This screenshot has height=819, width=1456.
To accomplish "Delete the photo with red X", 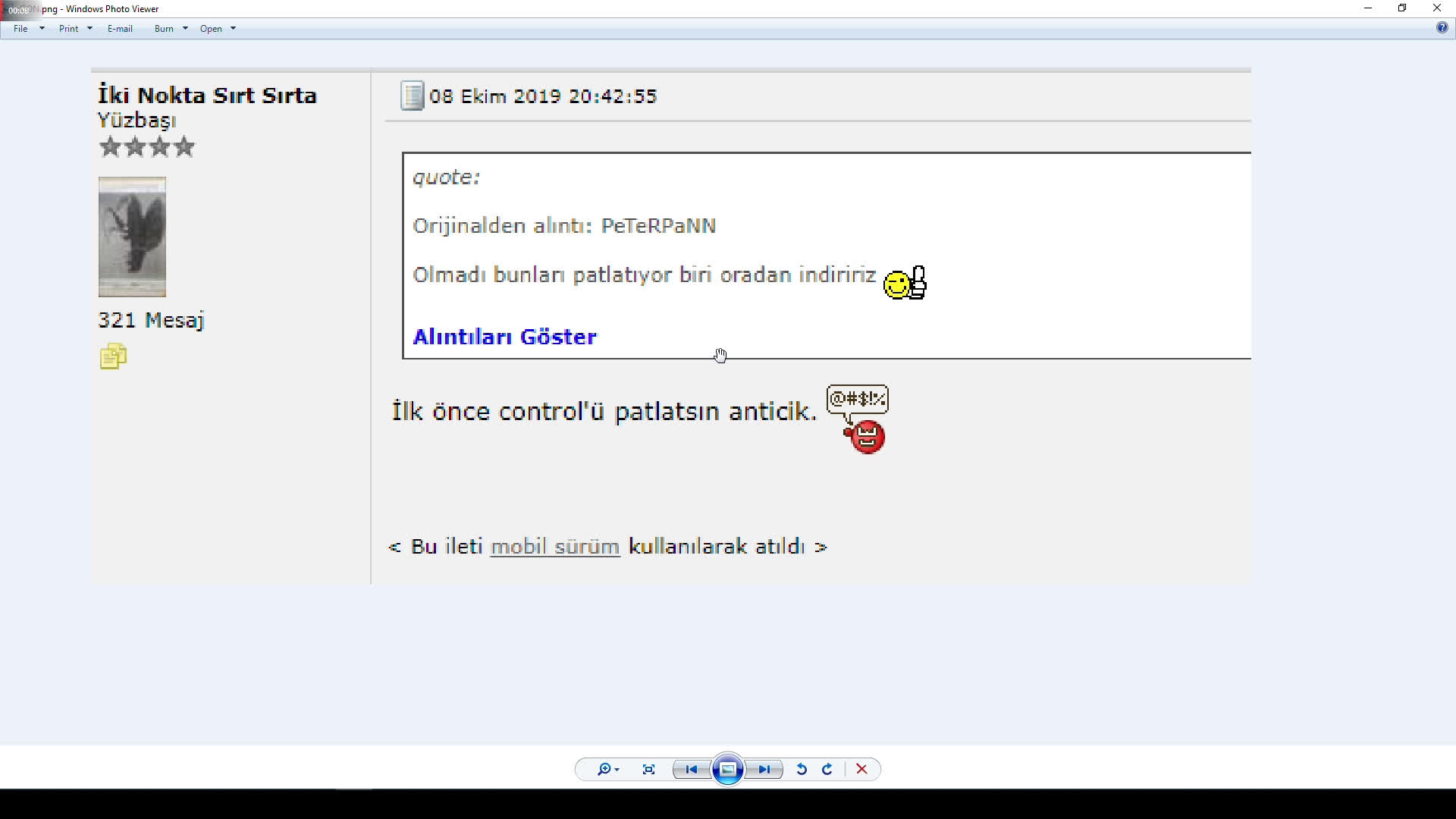I will [861, 769].
